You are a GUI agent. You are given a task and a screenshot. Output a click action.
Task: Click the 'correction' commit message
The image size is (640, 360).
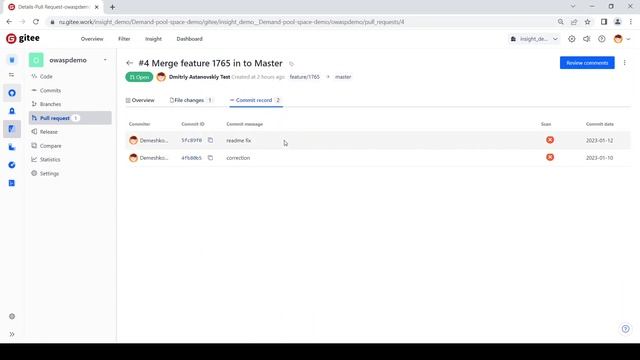tap(238, 158)
